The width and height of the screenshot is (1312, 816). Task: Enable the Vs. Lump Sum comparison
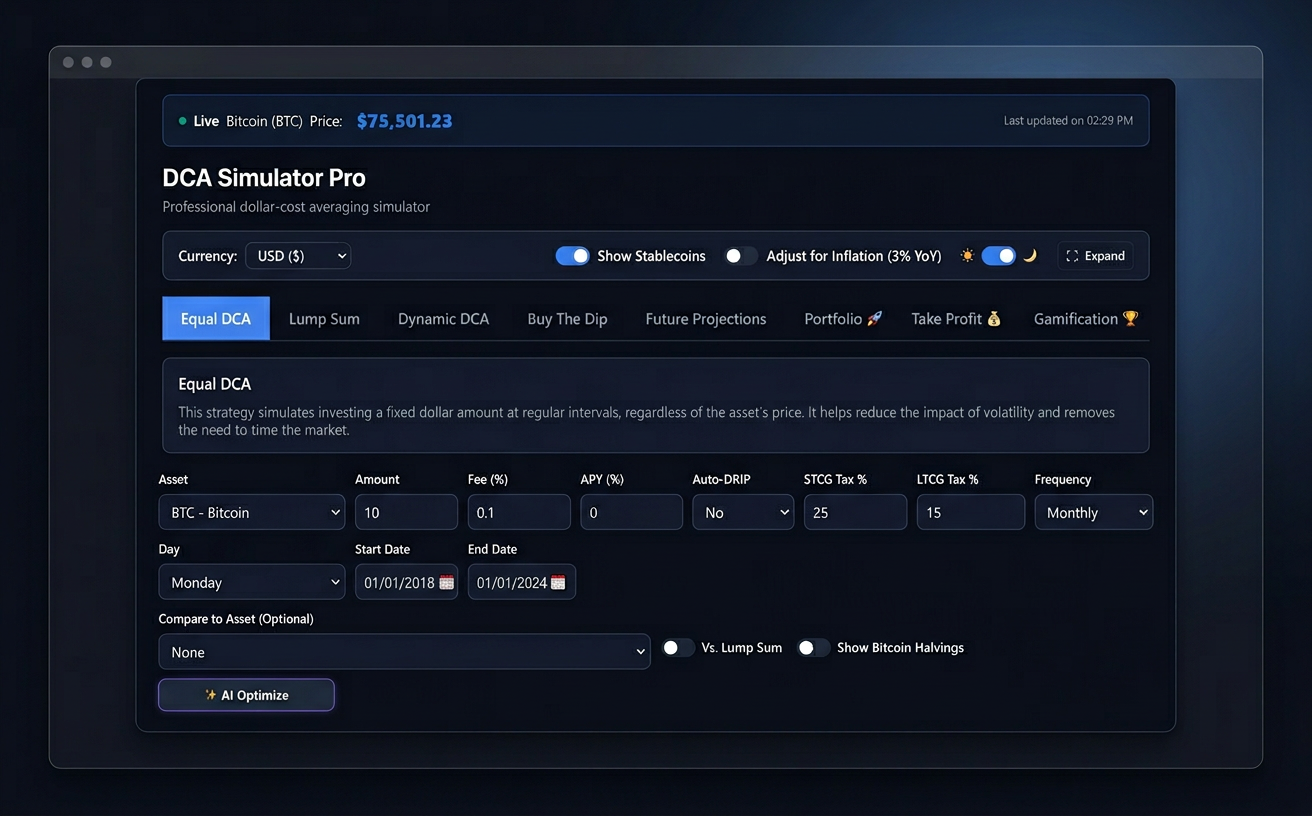click(678, 647)
